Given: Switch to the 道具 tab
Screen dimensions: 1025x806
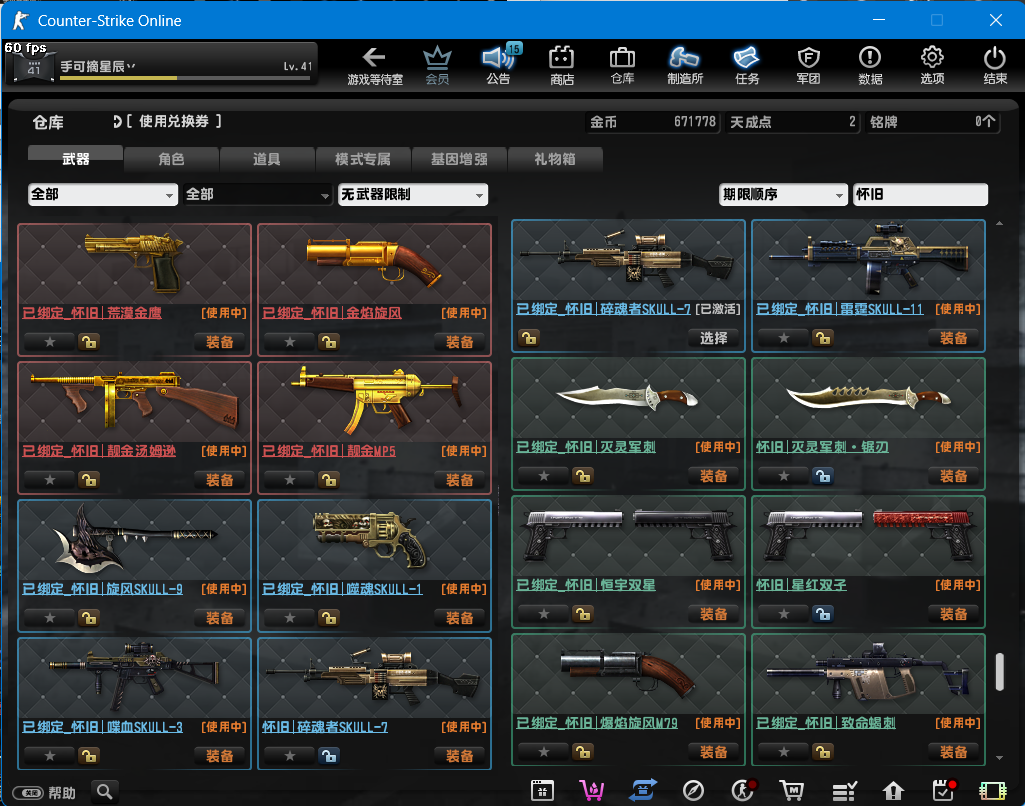Looking at the screenshot, I should coord(267,159).
